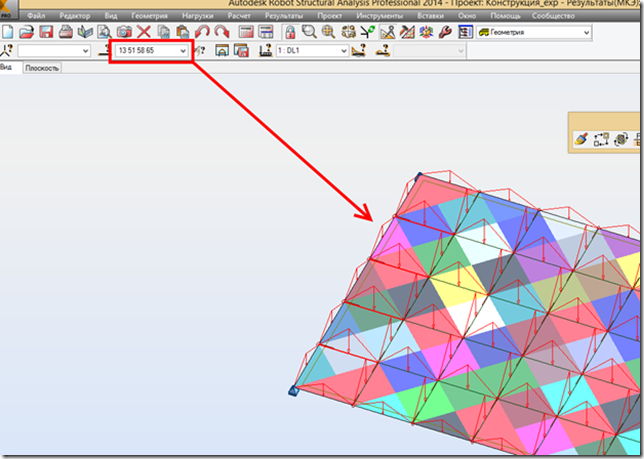Open the Геометрия layout dropdown

(x=534, y=32)
